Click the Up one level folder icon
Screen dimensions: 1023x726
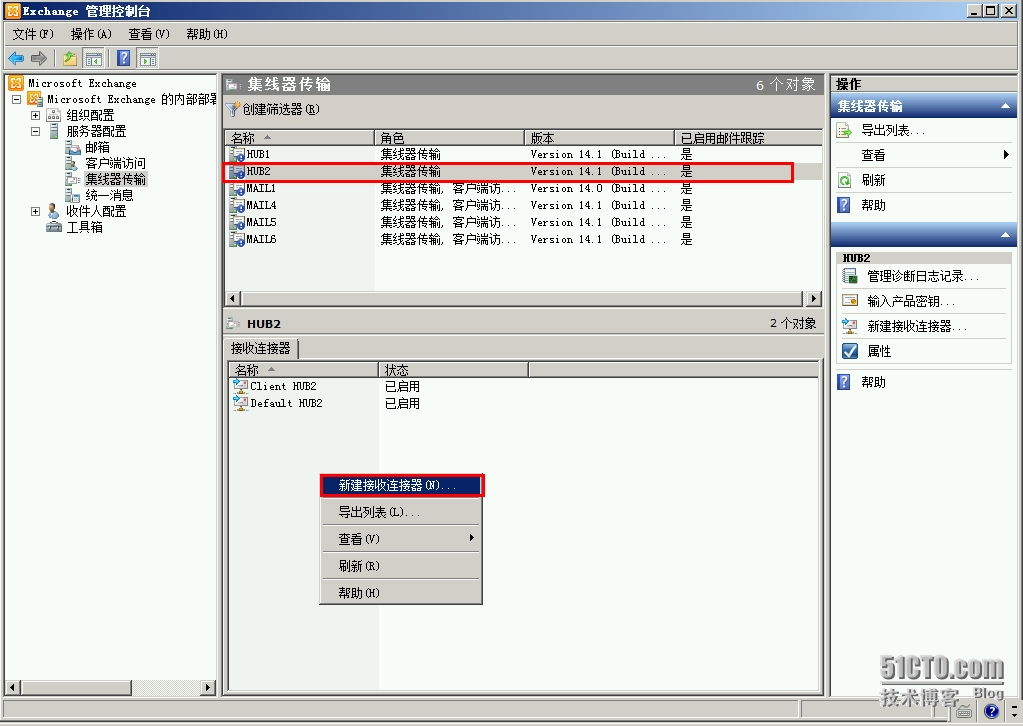coord(70,59)
